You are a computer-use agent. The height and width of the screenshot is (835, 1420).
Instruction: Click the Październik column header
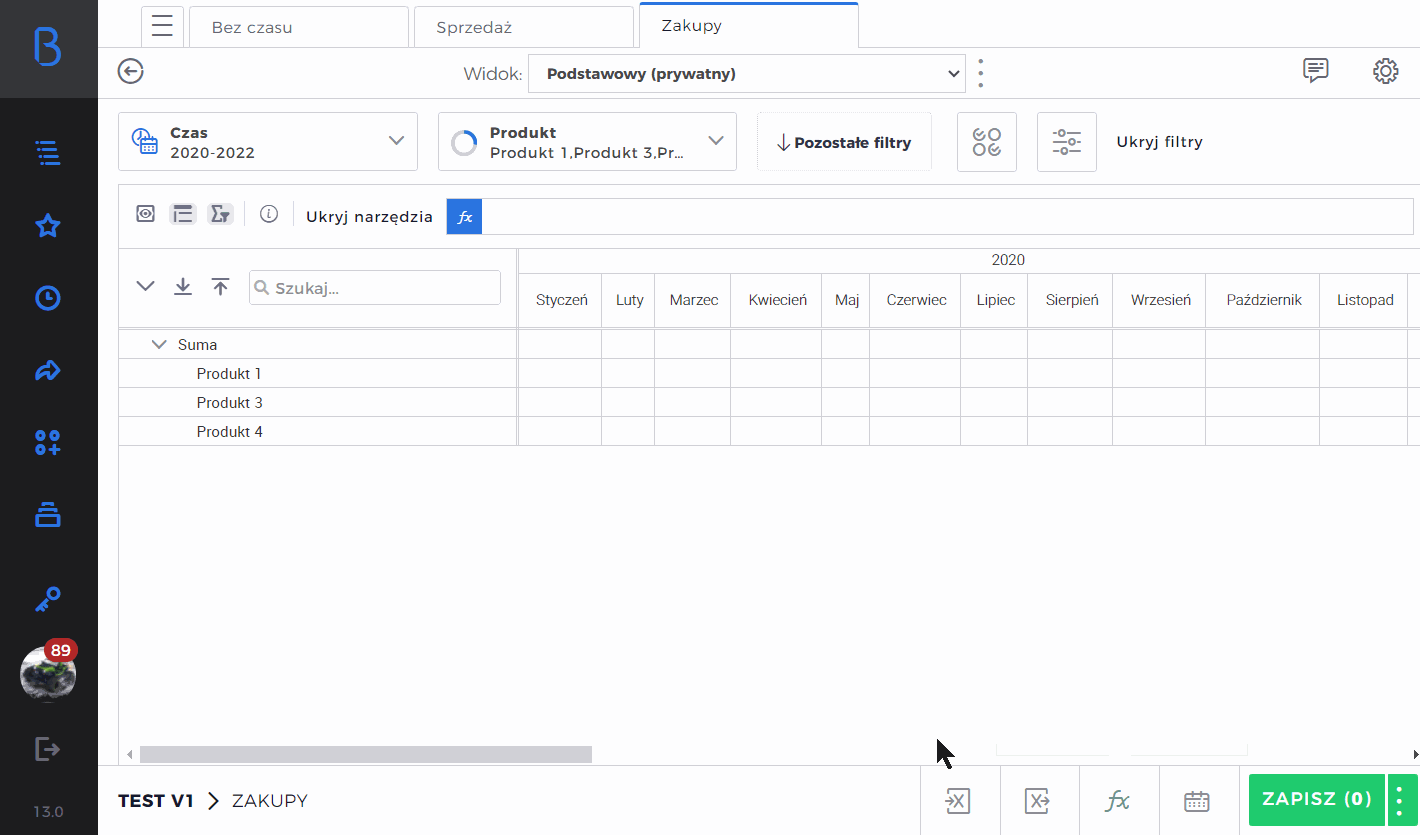point(1263,300)
